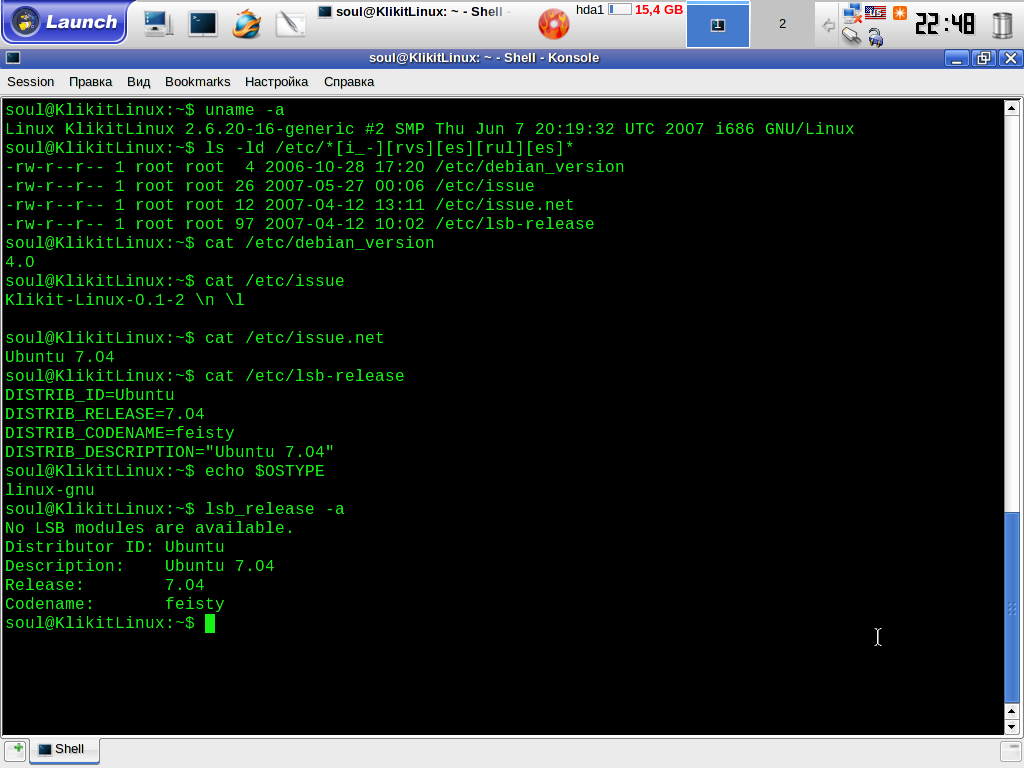Image resolution: width=1024 pixels, height=768 pixels.
Task: Click the hda1 disk usage bar
Action: 620,10
